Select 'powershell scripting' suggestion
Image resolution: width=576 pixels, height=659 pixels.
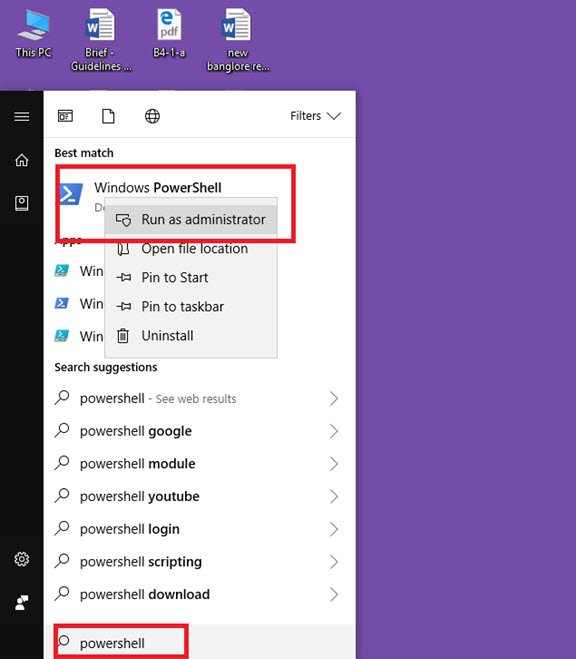click(200, 562)
